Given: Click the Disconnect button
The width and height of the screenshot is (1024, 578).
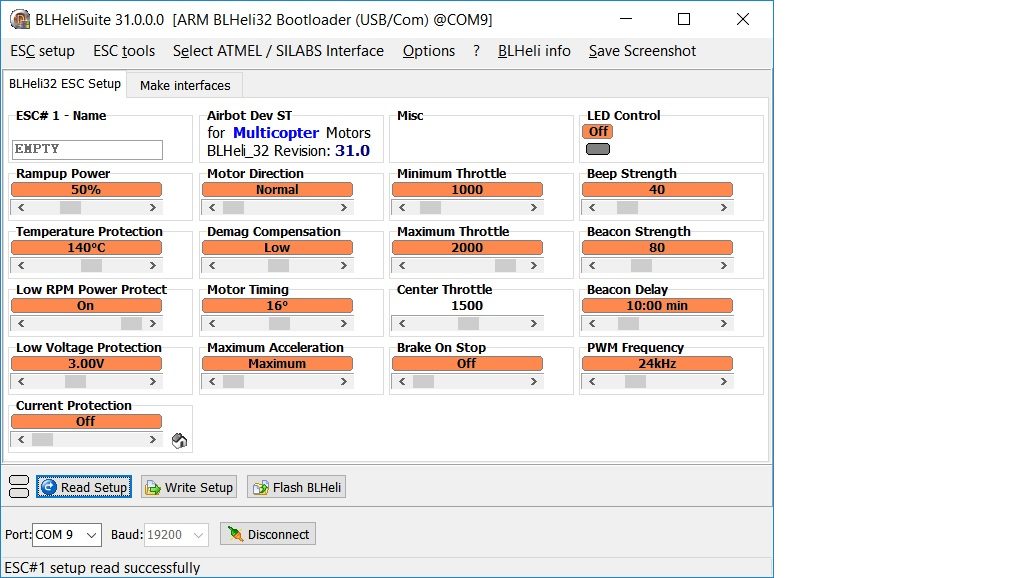Looking at the screenshot, I should pyautogui.click(x=268, y=534).
